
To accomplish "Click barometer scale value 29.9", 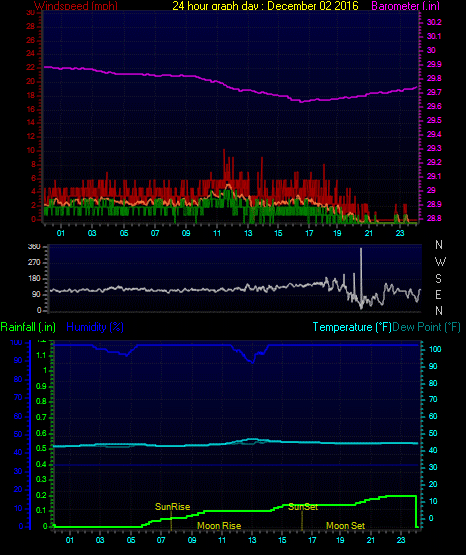I will (x=434, y=64).
